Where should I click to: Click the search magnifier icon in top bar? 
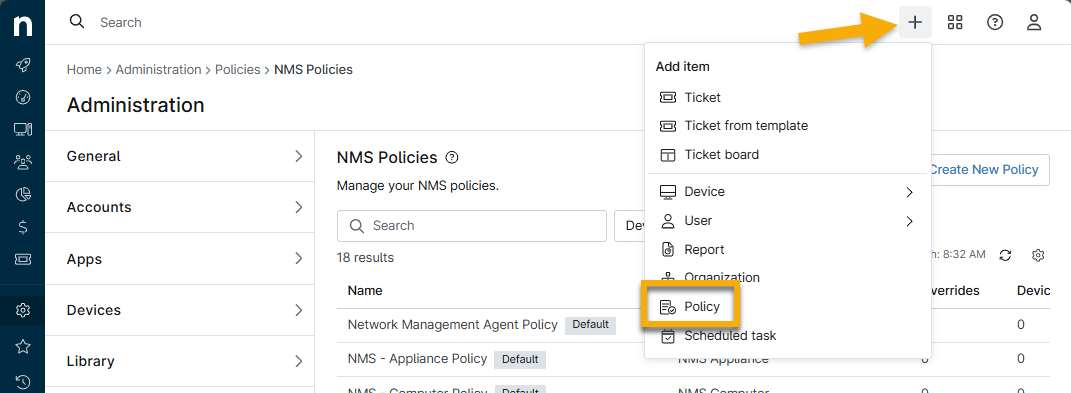pos(77,22)
